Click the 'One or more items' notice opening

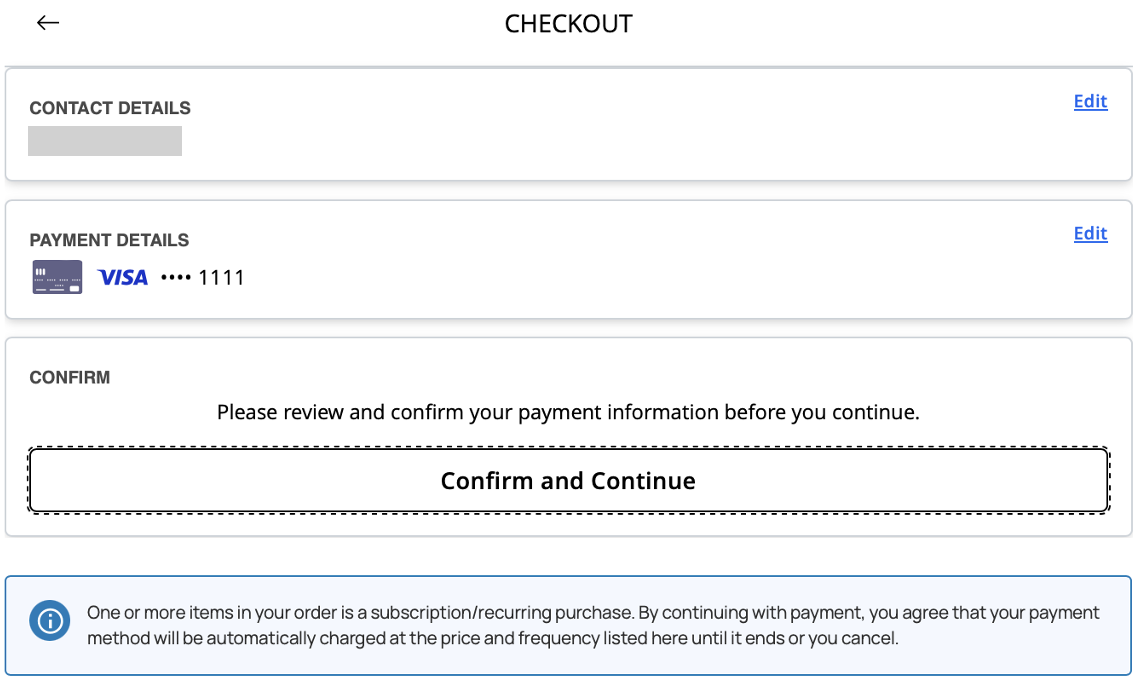click(x=150, y=612)
